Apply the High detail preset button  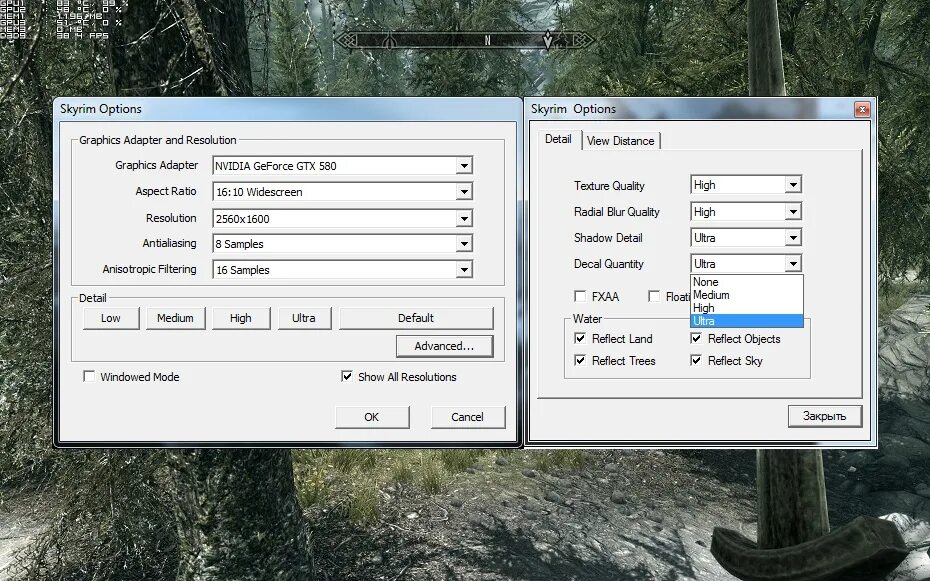tap(241, 318)
